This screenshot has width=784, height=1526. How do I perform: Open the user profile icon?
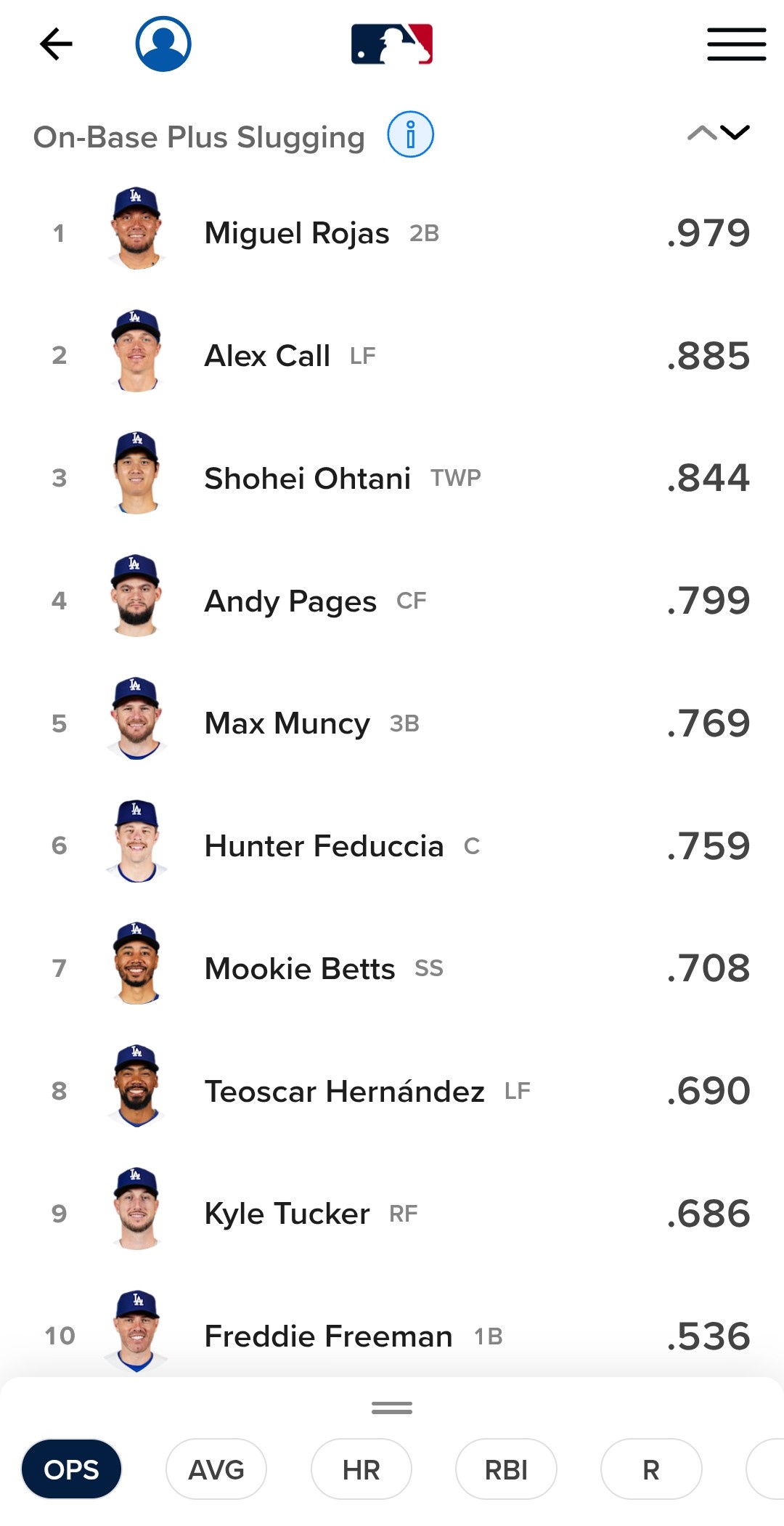163,44
